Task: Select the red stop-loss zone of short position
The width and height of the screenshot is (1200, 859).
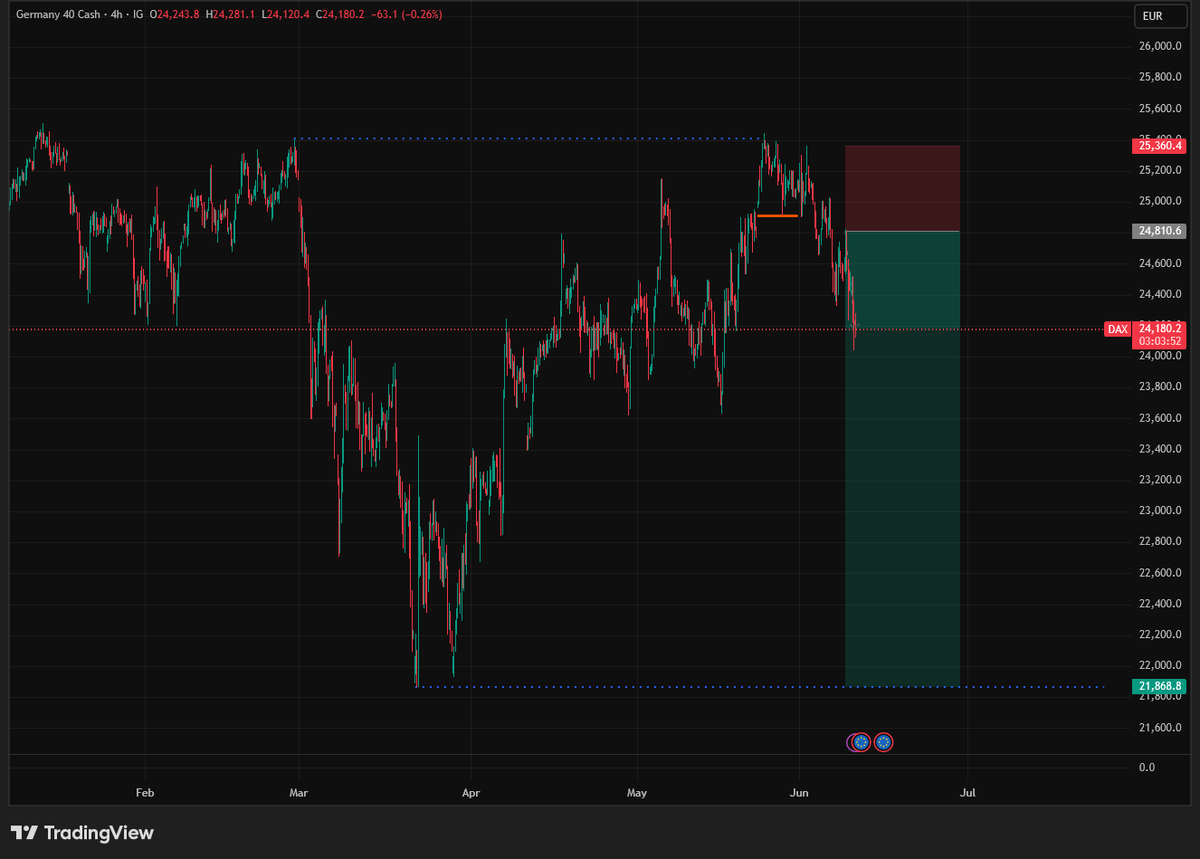Action: [x=902, y=188]
